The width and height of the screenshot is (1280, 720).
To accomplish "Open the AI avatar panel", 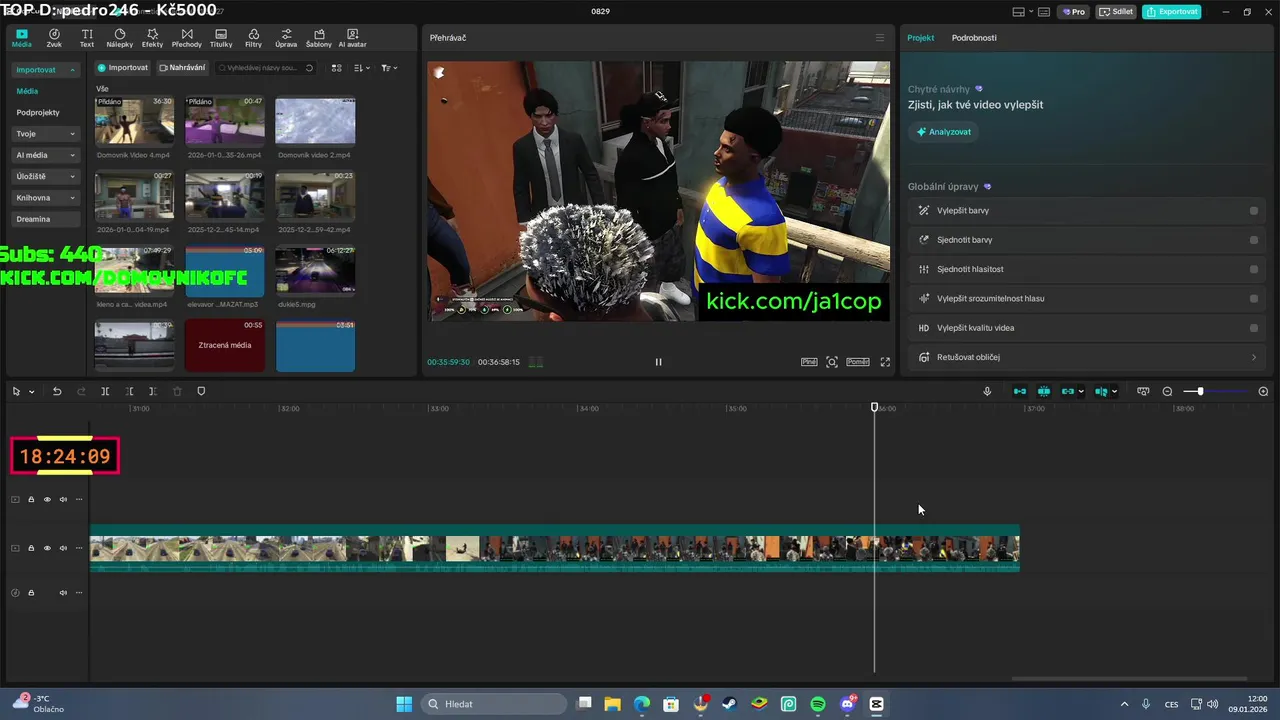I will coord(352,38).
